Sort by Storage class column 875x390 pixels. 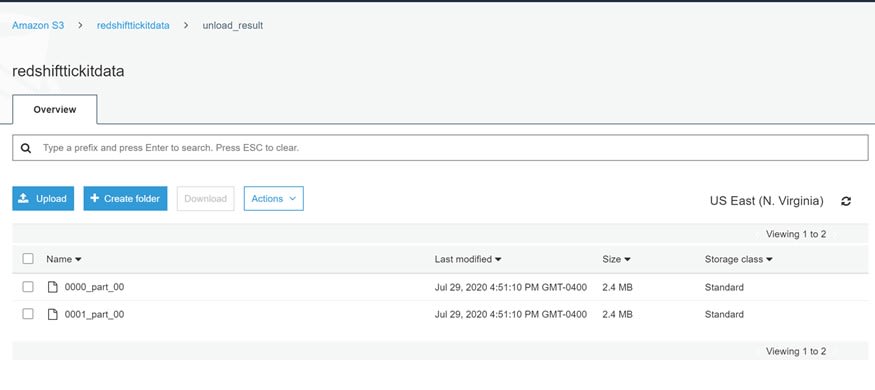pyautogui.click(x=738, y=259)
